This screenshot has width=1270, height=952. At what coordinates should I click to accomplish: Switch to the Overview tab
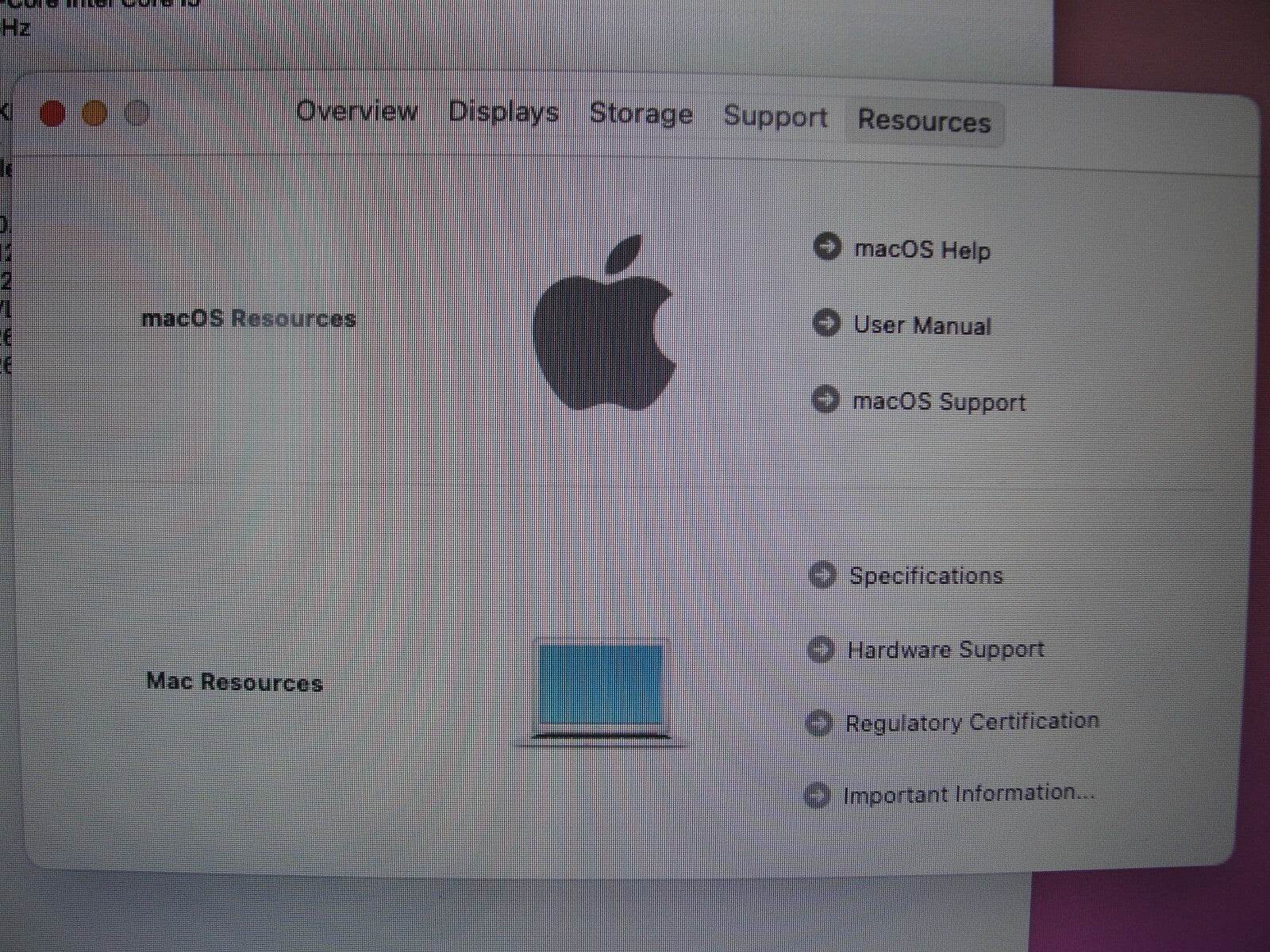356,111
